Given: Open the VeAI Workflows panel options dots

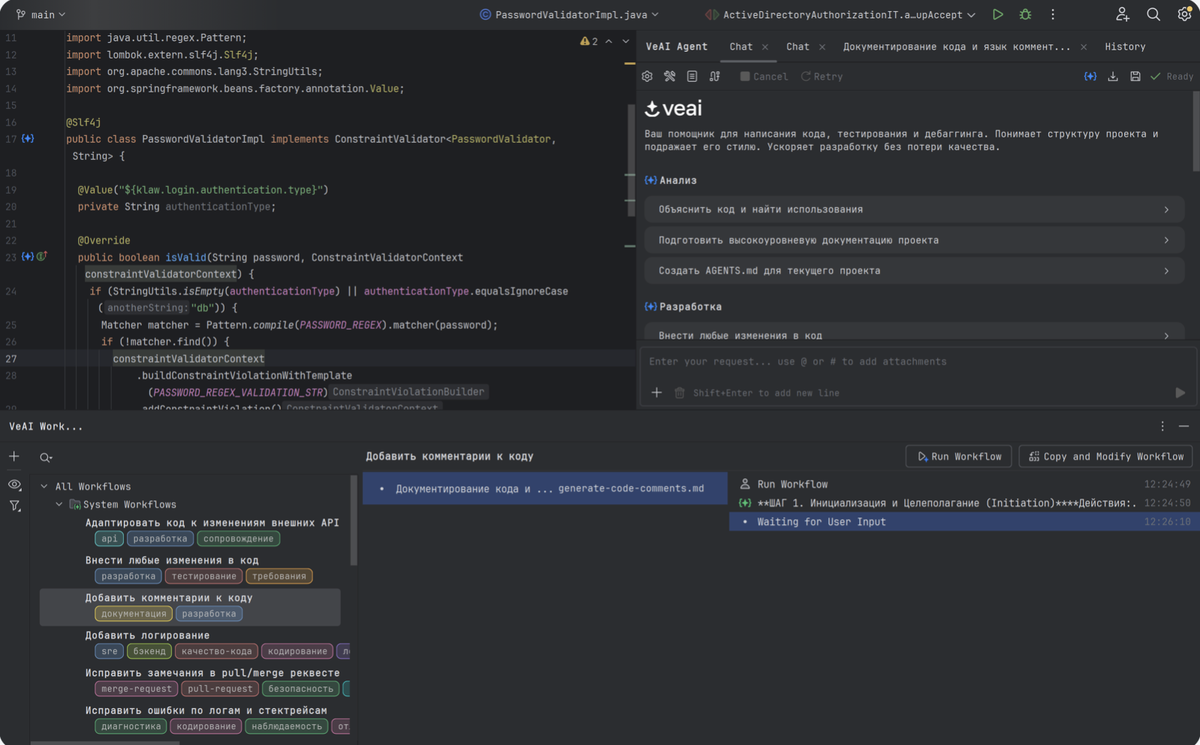Looking at the screenshot, I should pyautogui.click(x=1162, y=426).
